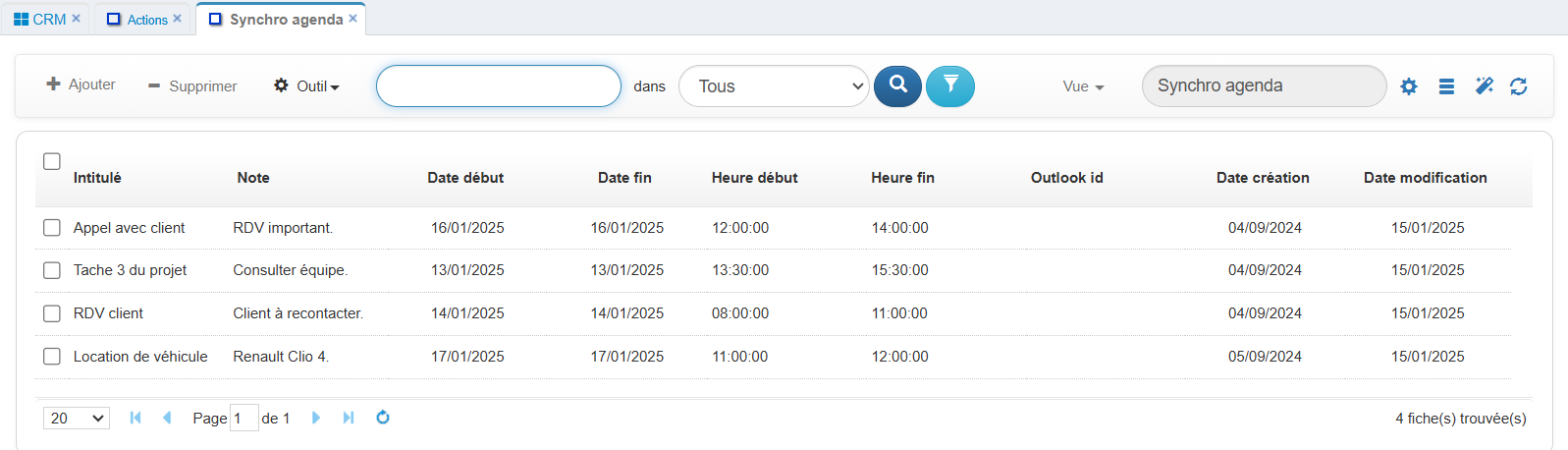Select the RDV client row checkbox
Image resolution: width=1568 pixels, height=450 pixels.
pos(52,313)
